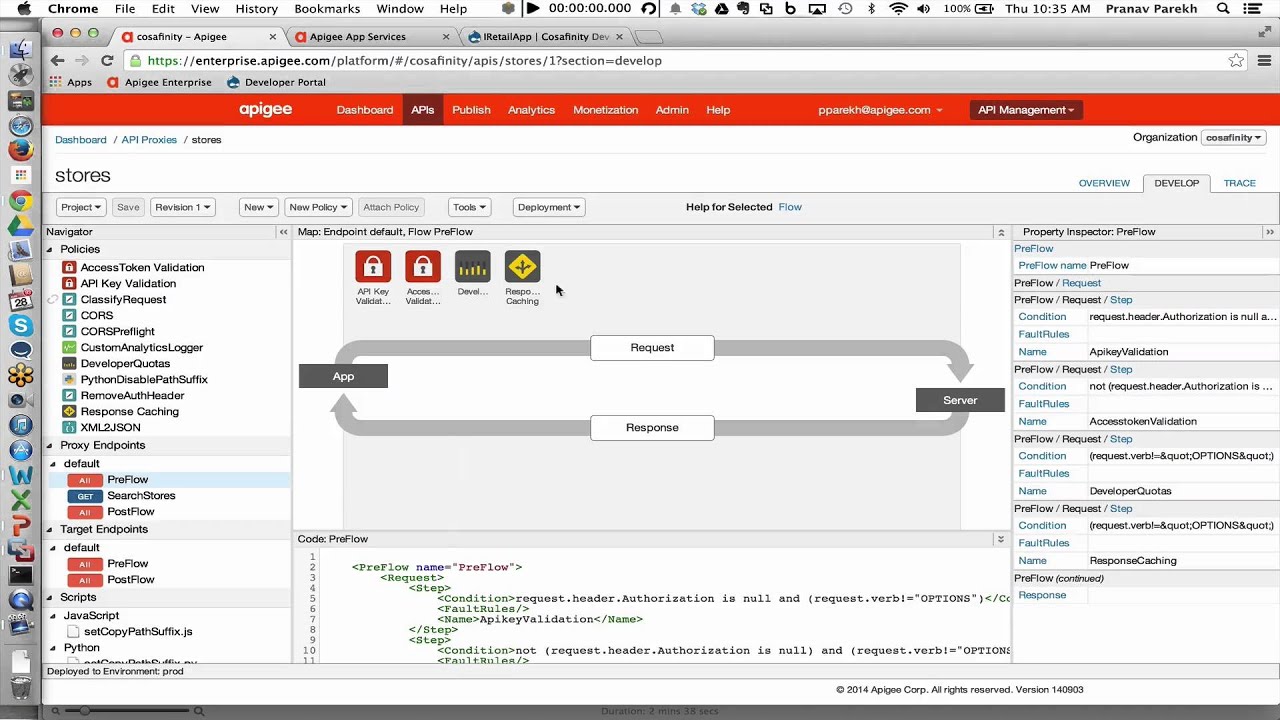The image size is (1280, 720).
Task: Open the Tools dropdown
Action: point(469,207)
